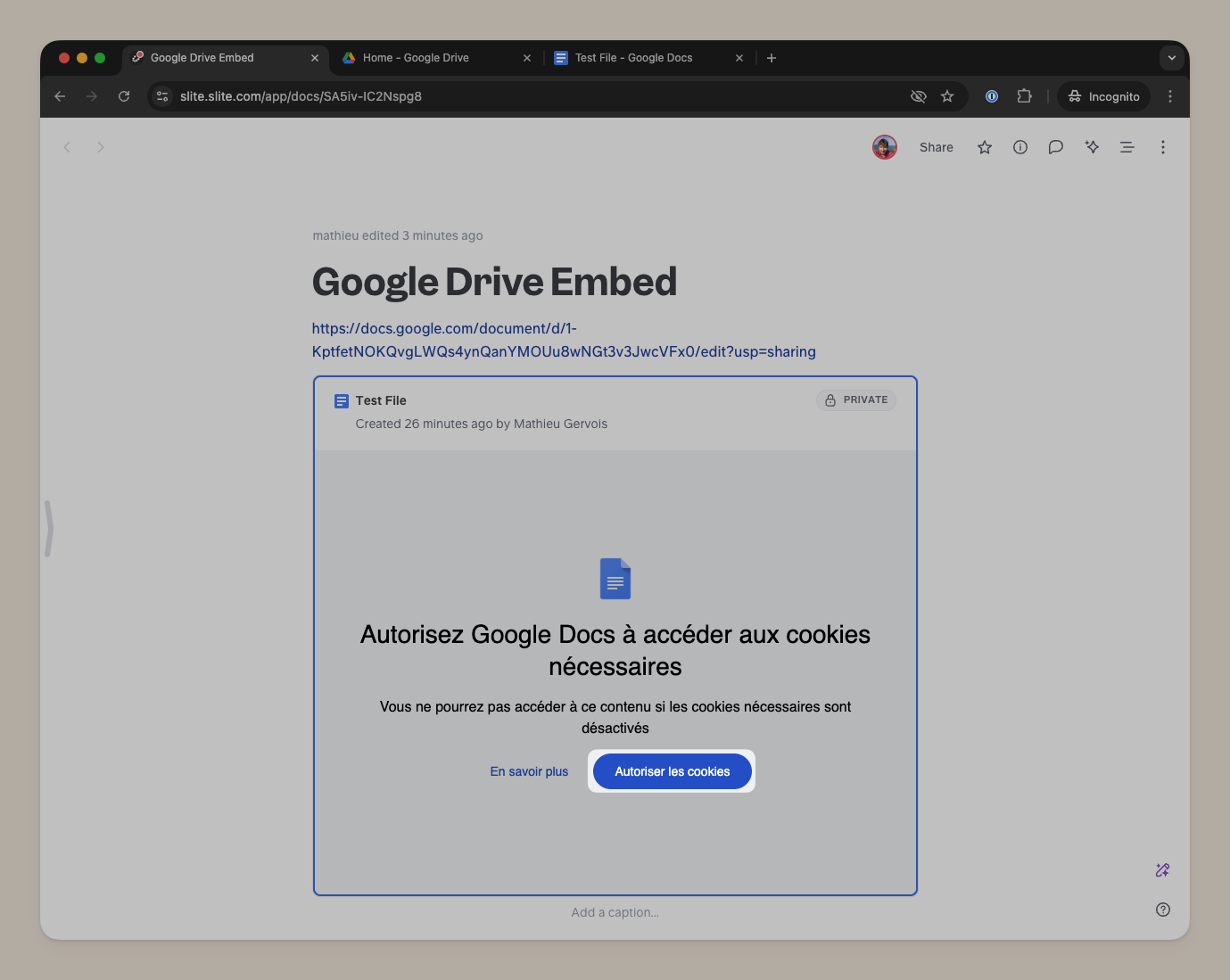Open a new browser tab
This screenshot has height=980, width=1230.
772,58
